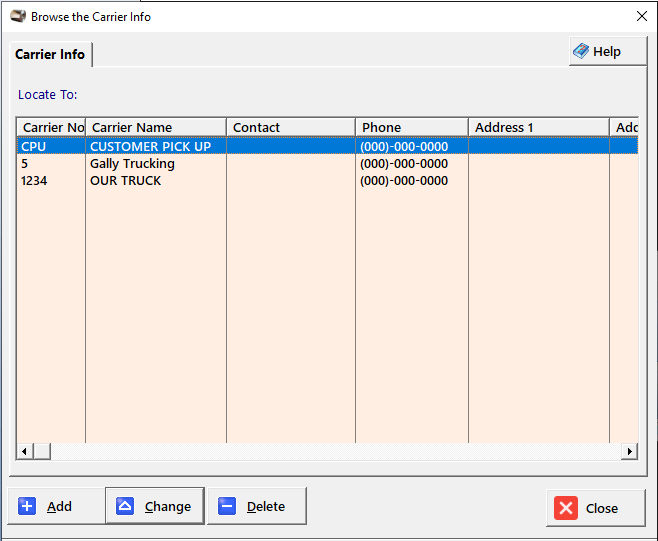Screen dimensions: 658x541
Task: Select the CUSTOMER PICK UP row
Action: tap(150, 146)
